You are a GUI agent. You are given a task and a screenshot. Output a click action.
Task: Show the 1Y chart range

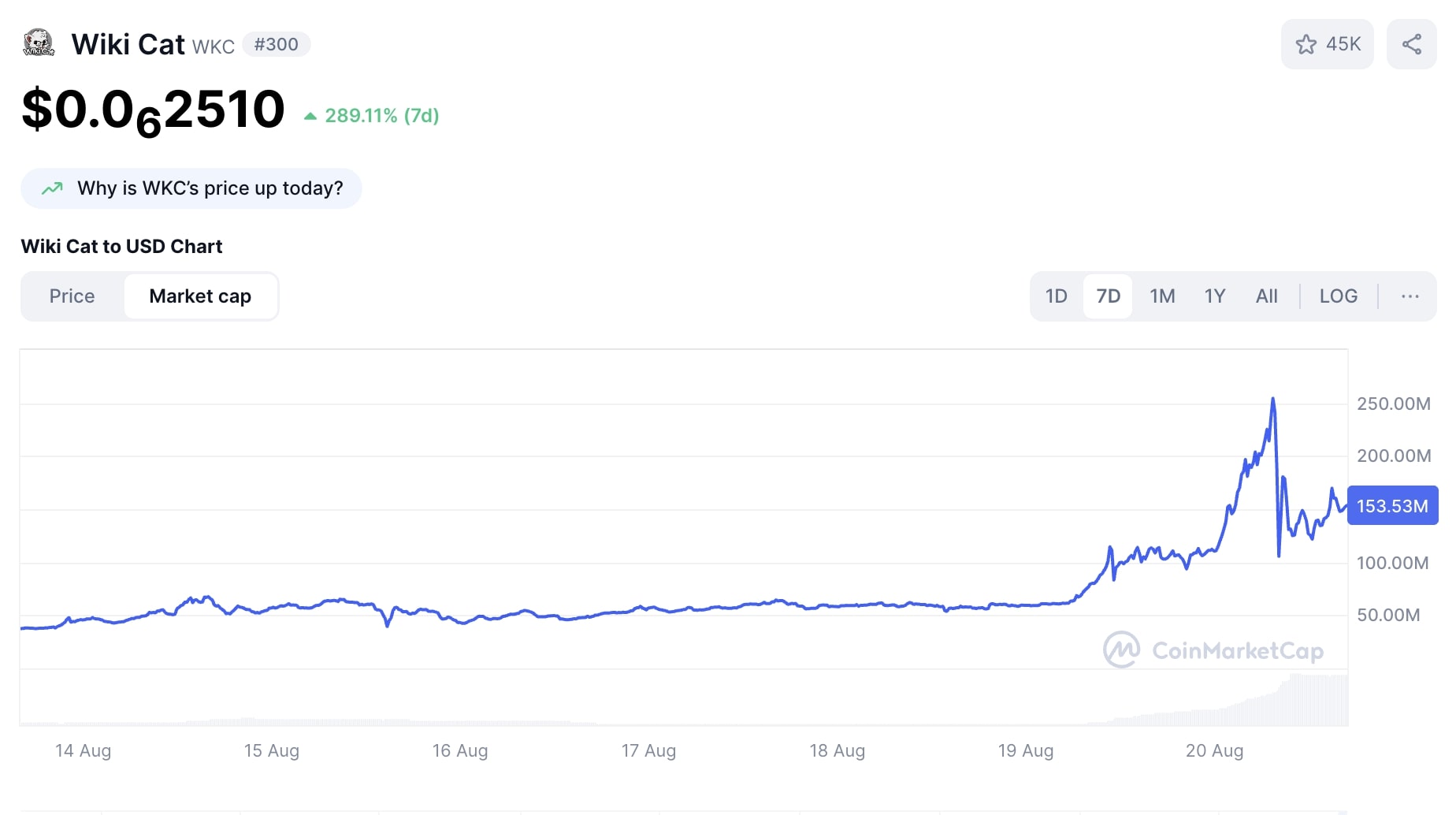click(x=1215, y=296)
